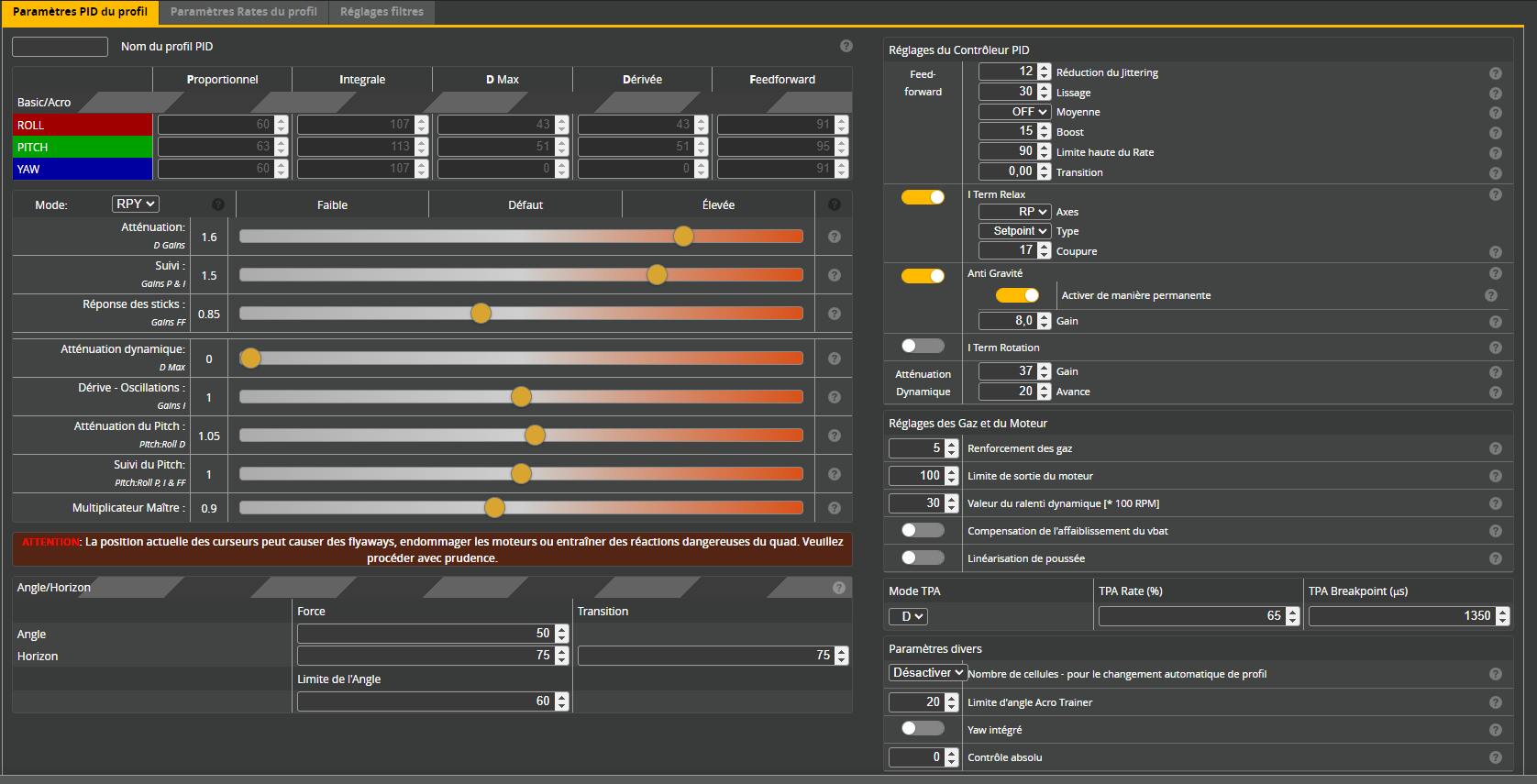Click help icon for Renforcement des gaz
Screen dimensions: 1537x784
click(1495, 448)
